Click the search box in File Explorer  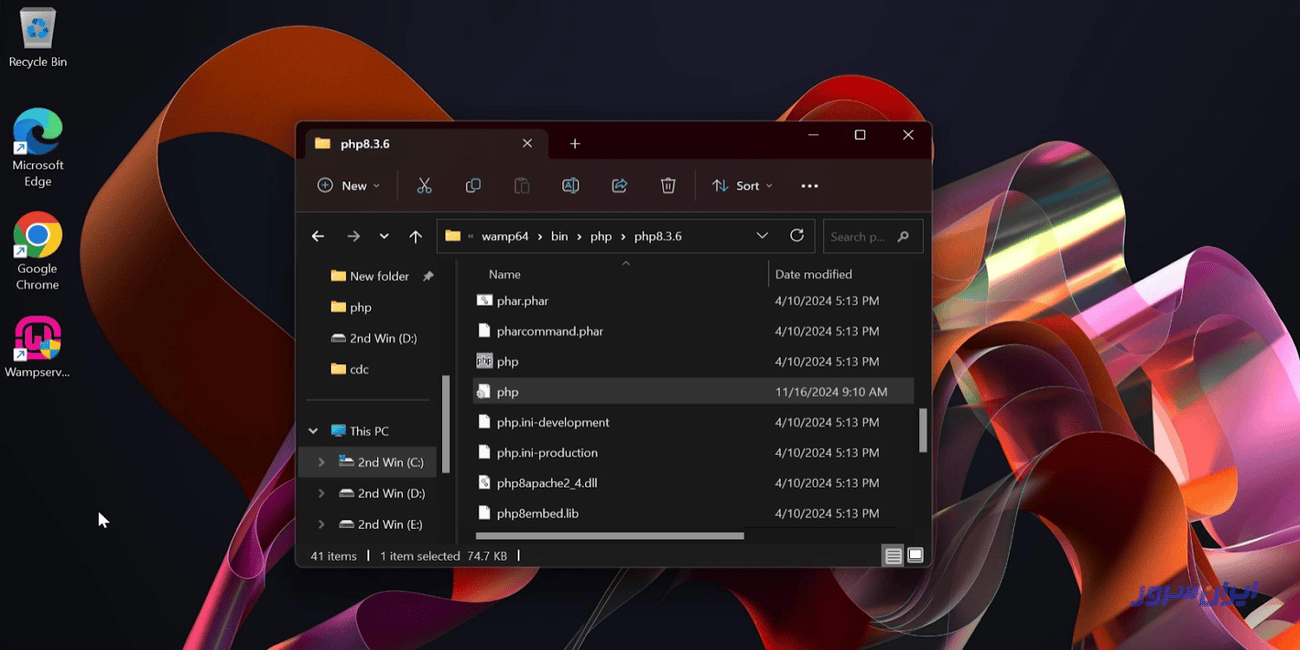point(860,237)
